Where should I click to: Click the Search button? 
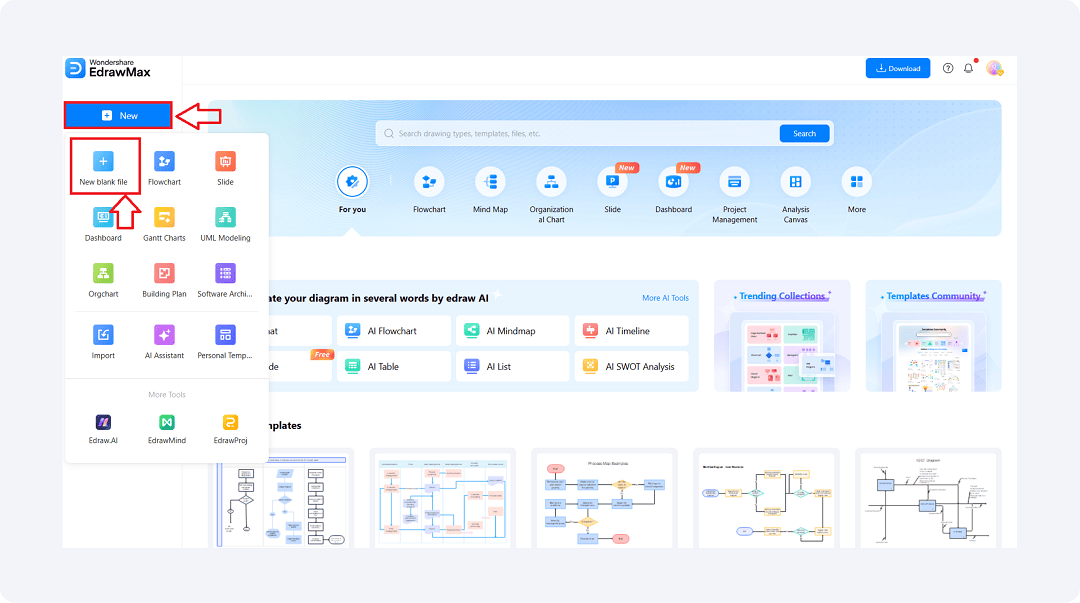tap(804, 134)
